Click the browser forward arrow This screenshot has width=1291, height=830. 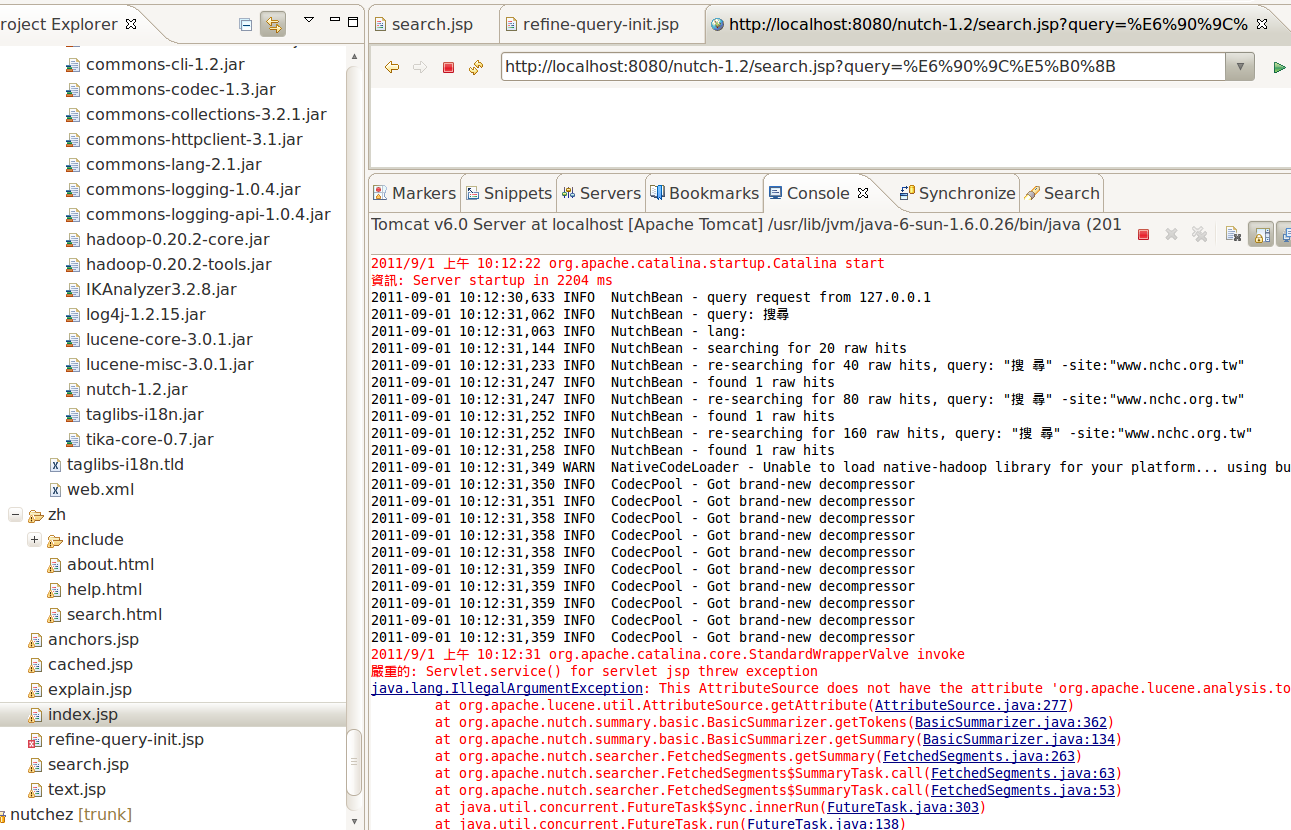pos(420,67)
